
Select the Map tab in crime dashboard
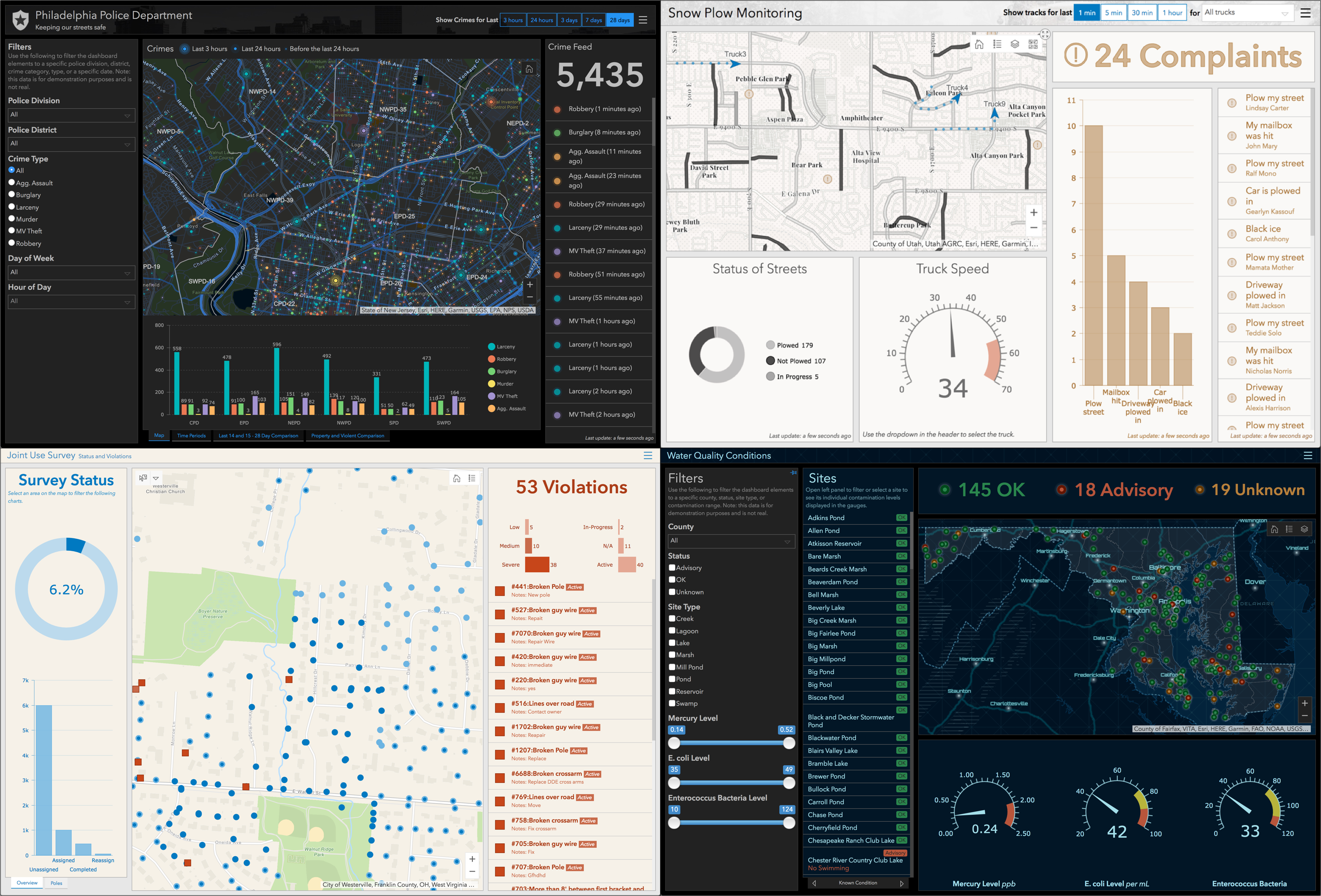159,436
